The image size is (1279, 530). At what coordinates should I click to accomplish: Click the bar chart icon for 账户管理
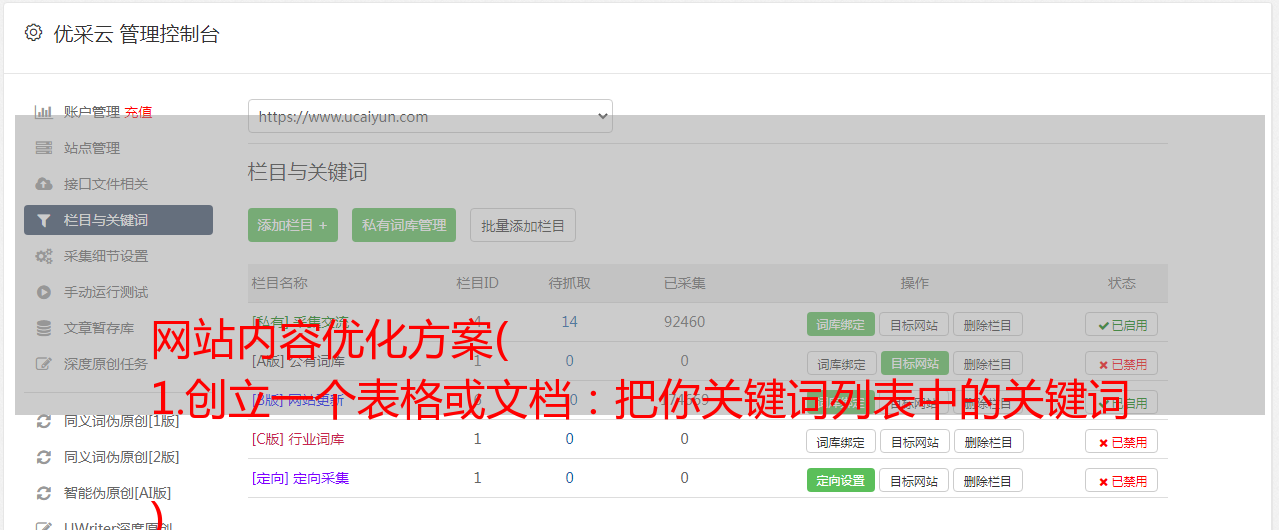coord(43,112)
